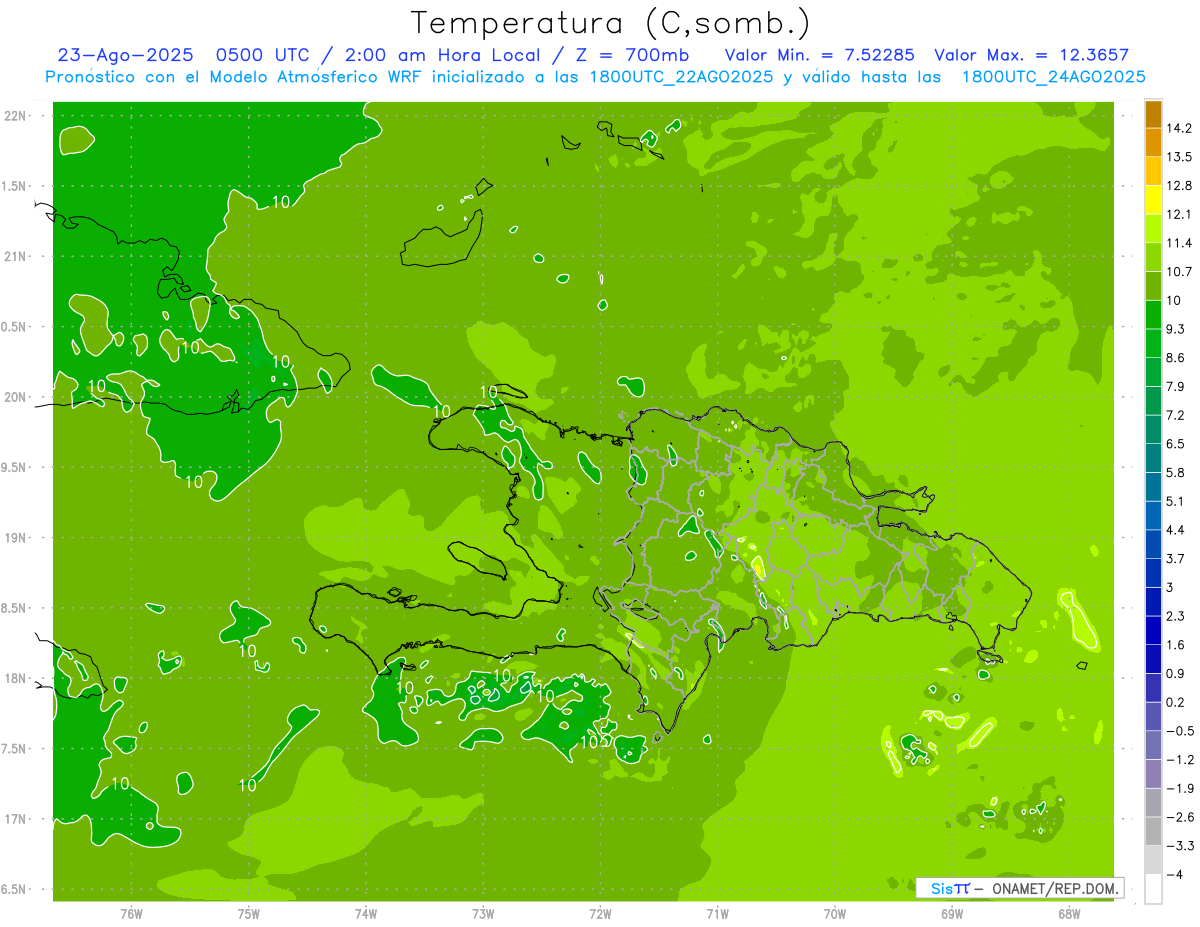Click the "75W" longitude axis label
The height and width of the screenshot is (927, 1200).
(249, 914)
